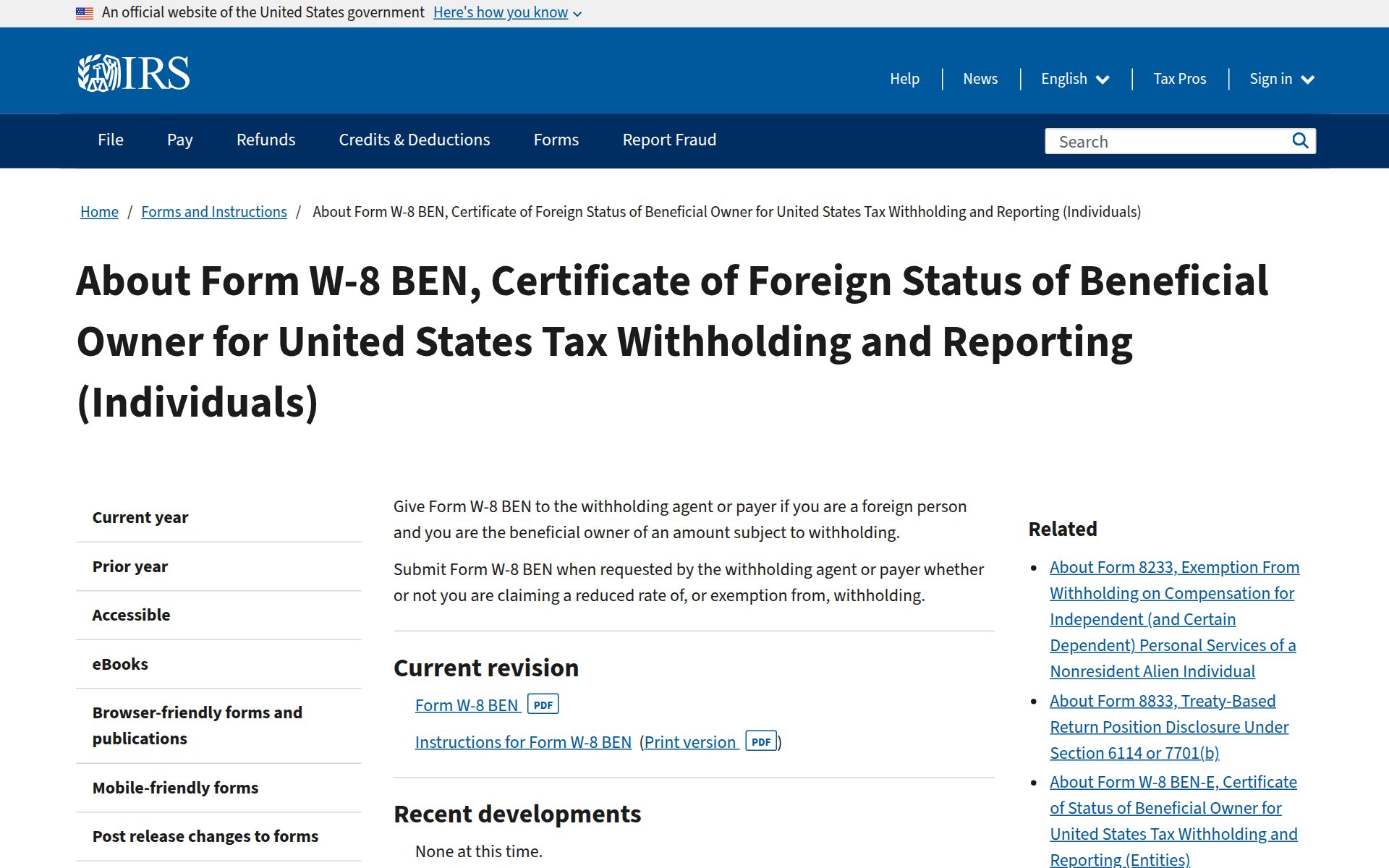Viewport: 1389px width, 868px height.
Task: Click the PDF badge next to Form W-8 BEN
Action: point(543,705)
